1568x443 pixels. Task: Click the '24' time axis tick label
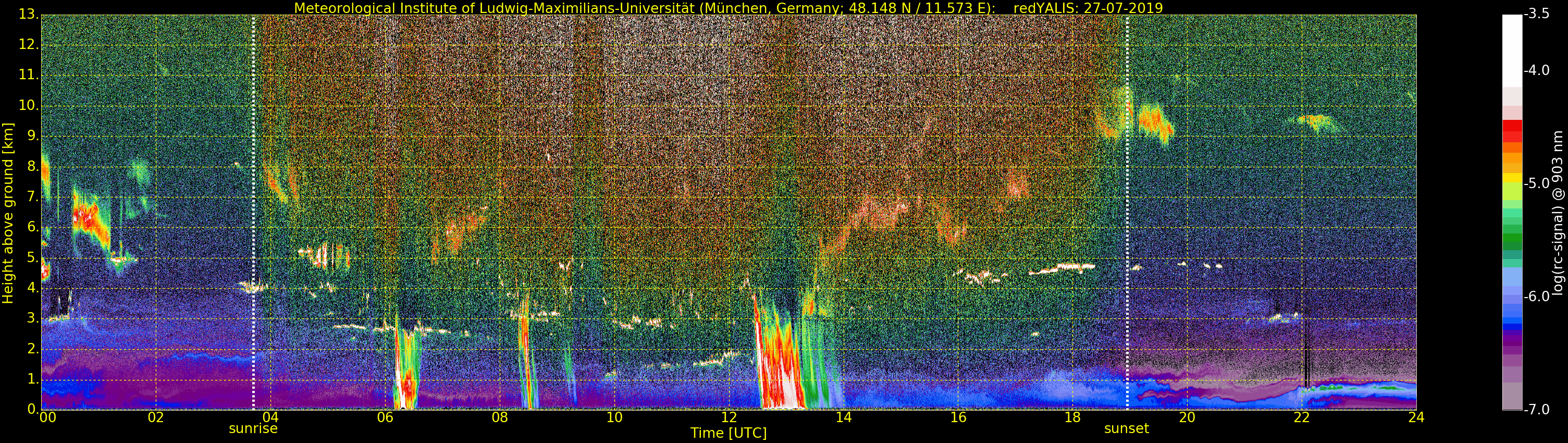coord(1416,417)
